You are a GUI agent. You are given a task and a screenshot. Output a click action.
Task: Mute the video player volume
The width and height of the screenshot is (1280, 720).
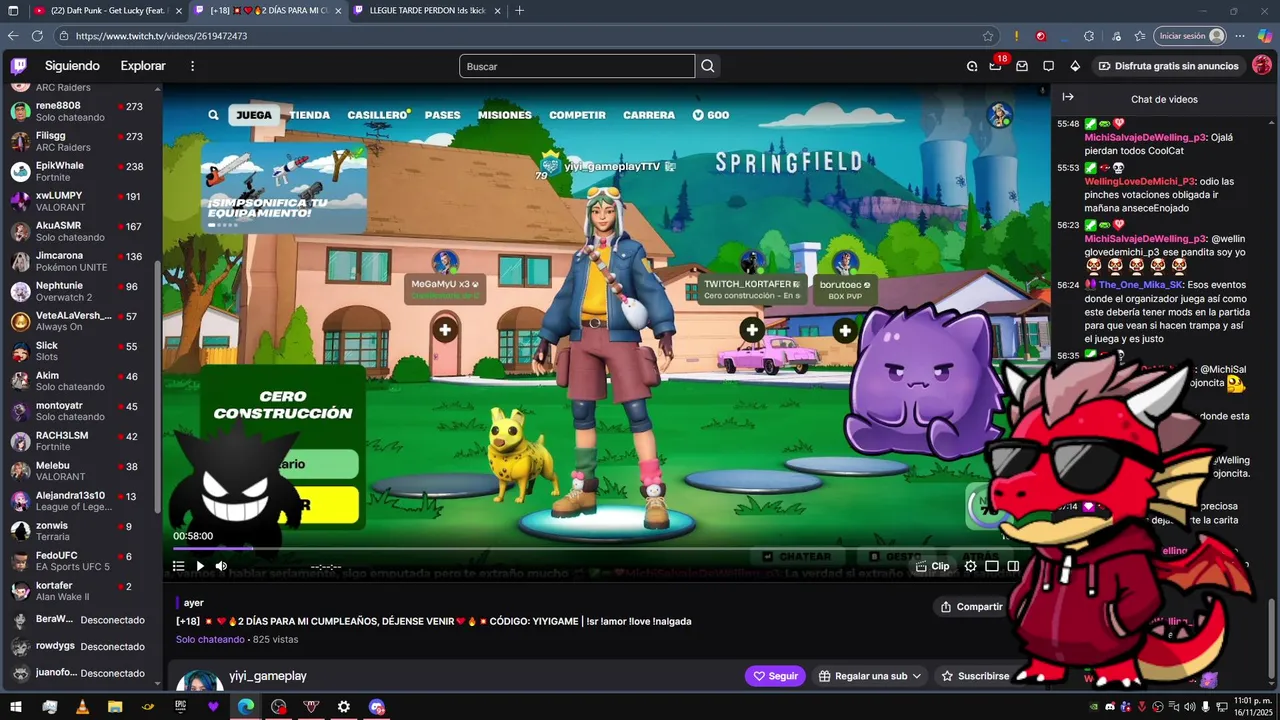tap(221, 566)
